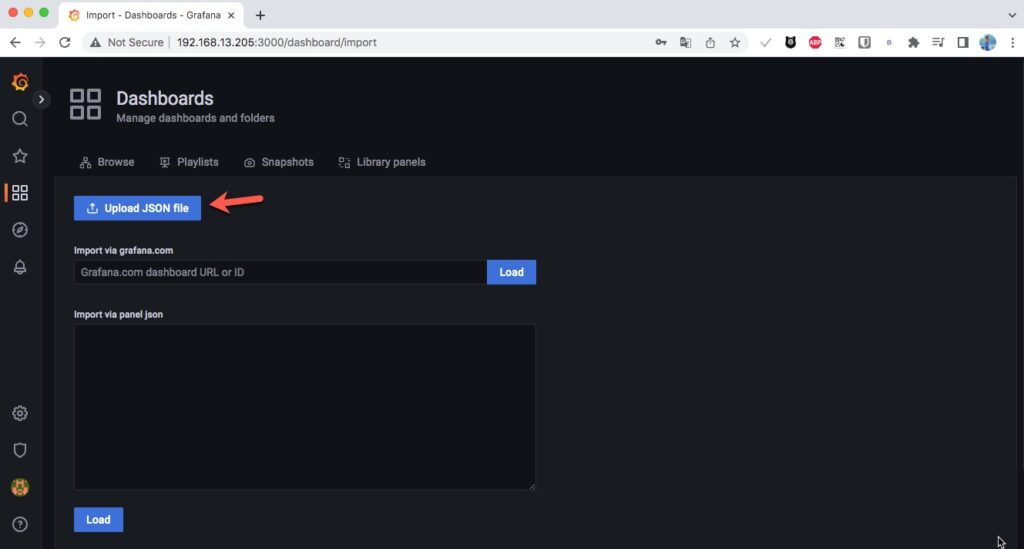Image resolution: width=1024 pixels, height=549 pixels.
Task: Click the bottom Load button under panel json
Action: click(98, 520)
